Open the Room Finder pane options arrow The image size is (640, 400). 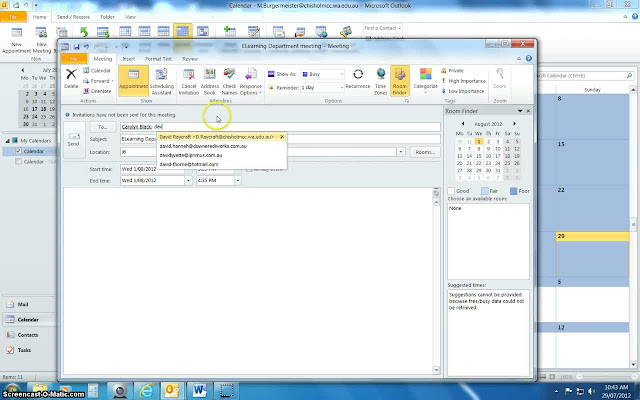(x=520, y=111)
